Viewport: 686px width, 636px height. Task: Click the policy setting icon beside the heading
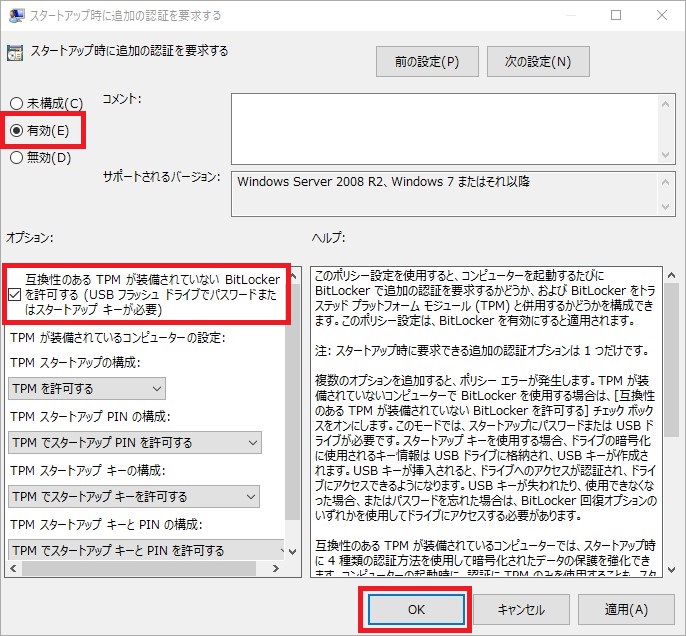pyautogui.click(x=15, y=53)
